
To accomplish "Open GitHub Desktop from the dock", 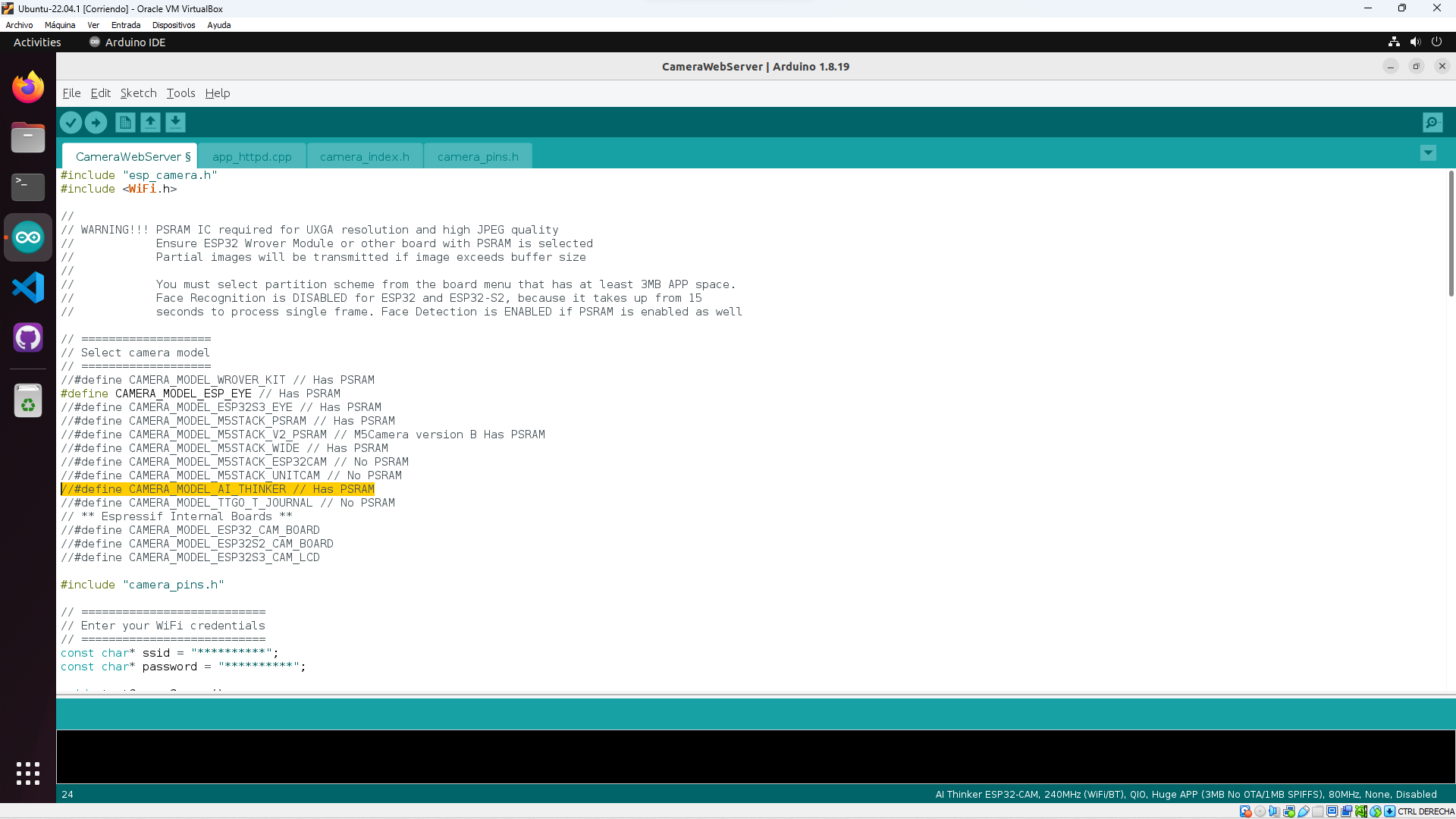I will coord(28,337).
